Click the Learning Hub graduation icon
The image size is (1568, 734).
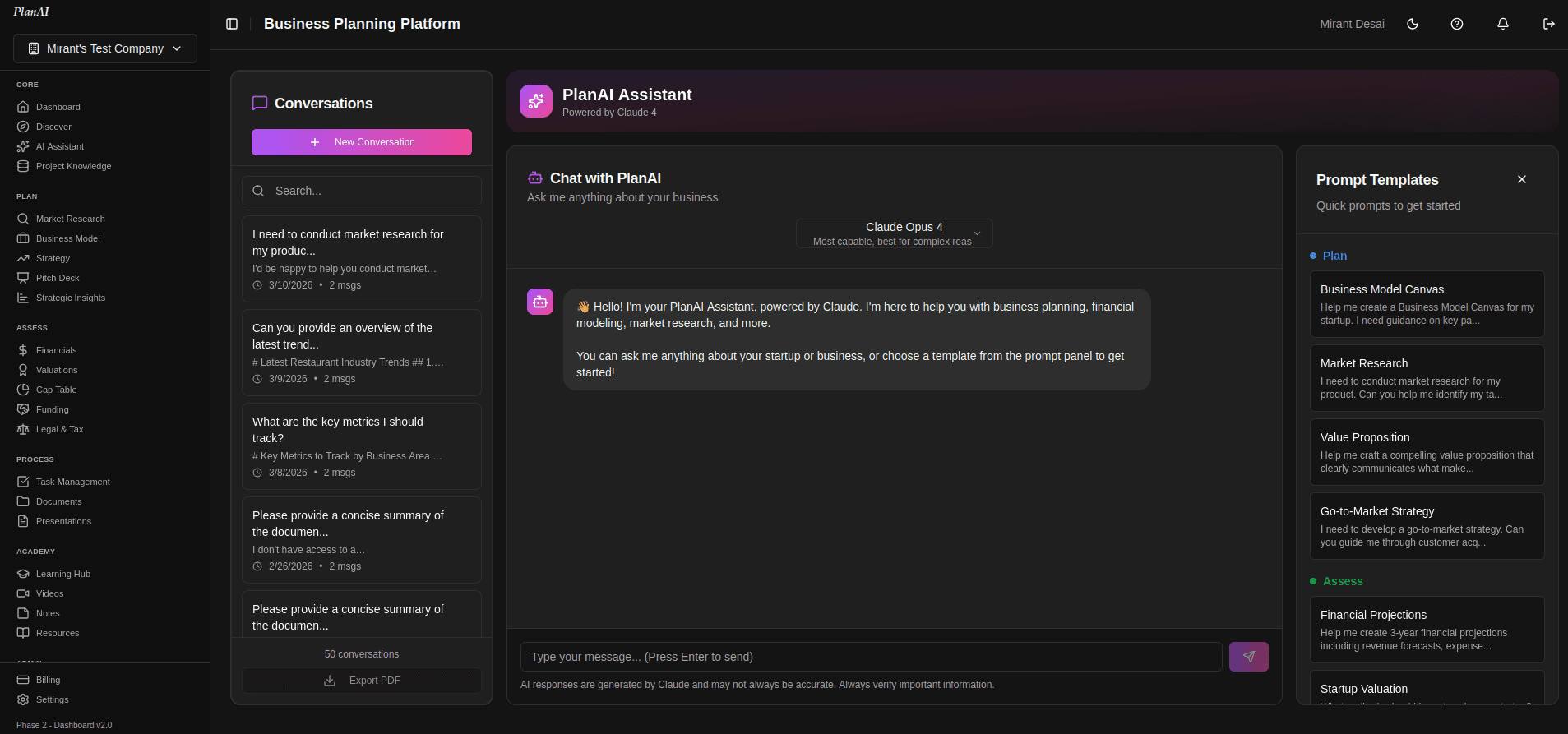pyautogui.click(x=23, y=574)
